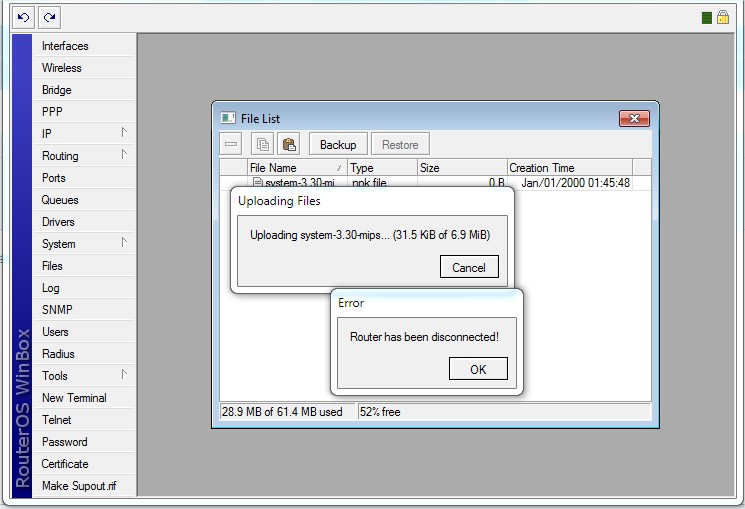Viewport: 745px width, 509px height.
Task: Click the remove (minus) file icon
Action: click(232, 145)
